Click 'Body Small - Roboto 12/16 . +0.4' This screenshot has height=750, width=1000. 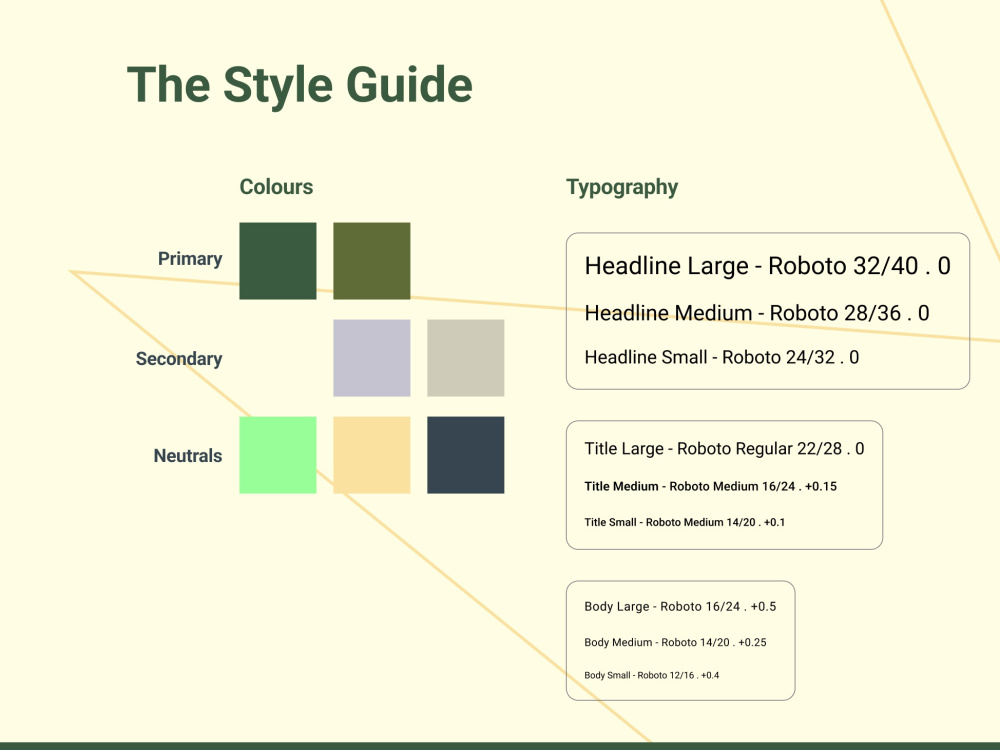tap(652, 675)
